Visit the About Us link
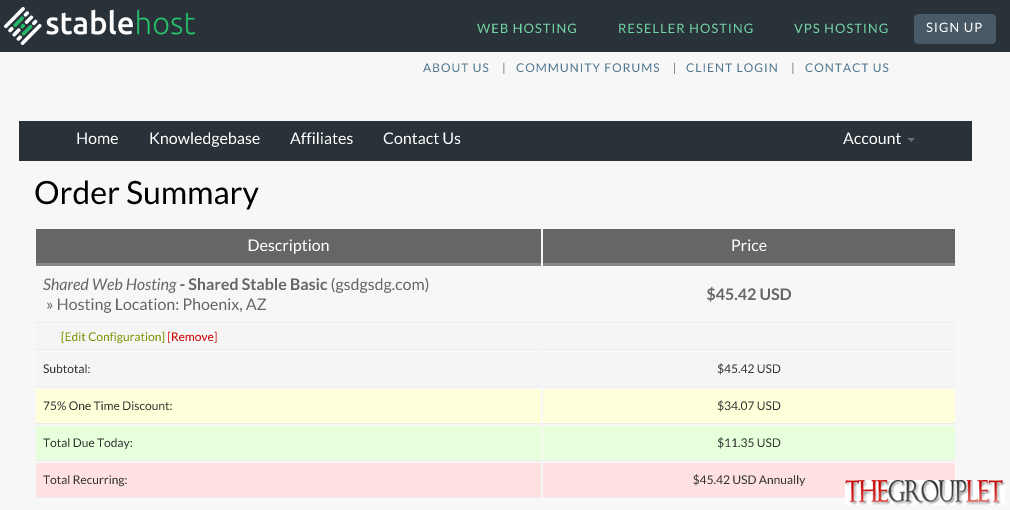 pyautogui.click(x=456, y=68)
